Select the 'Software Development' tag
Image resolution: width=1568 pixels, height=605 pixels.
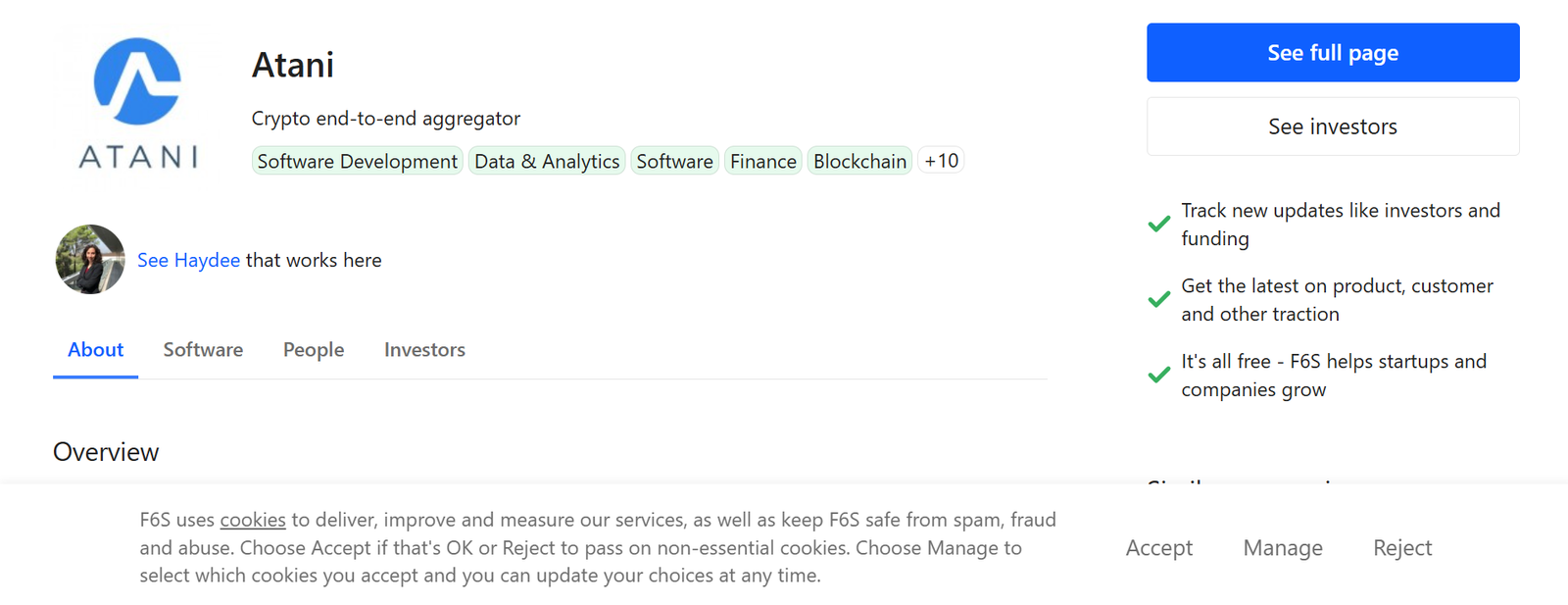tap(357, 161)
